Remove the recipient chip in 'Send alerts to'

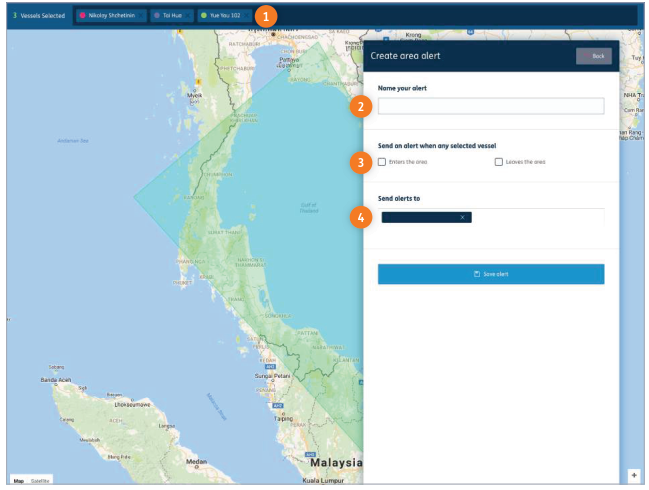(462, 218)
